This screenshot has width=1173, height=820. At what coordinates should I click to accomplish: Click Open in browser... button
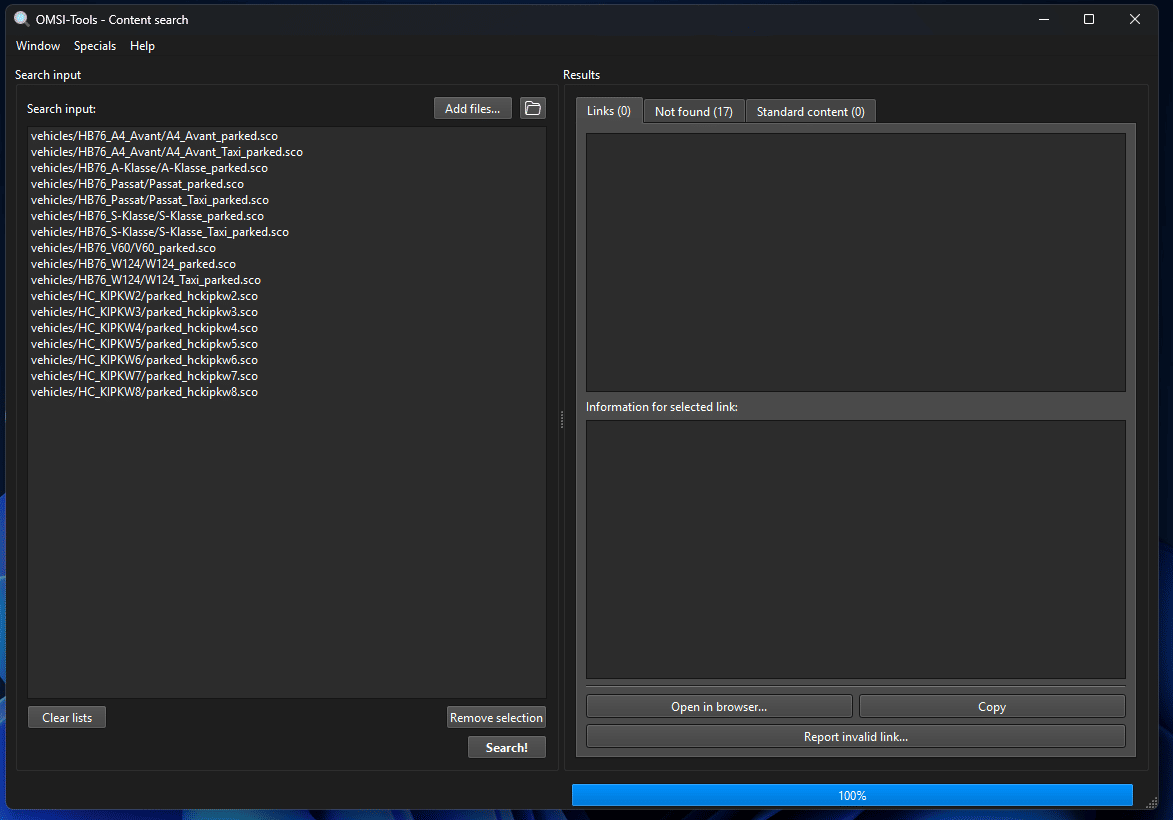719,706
